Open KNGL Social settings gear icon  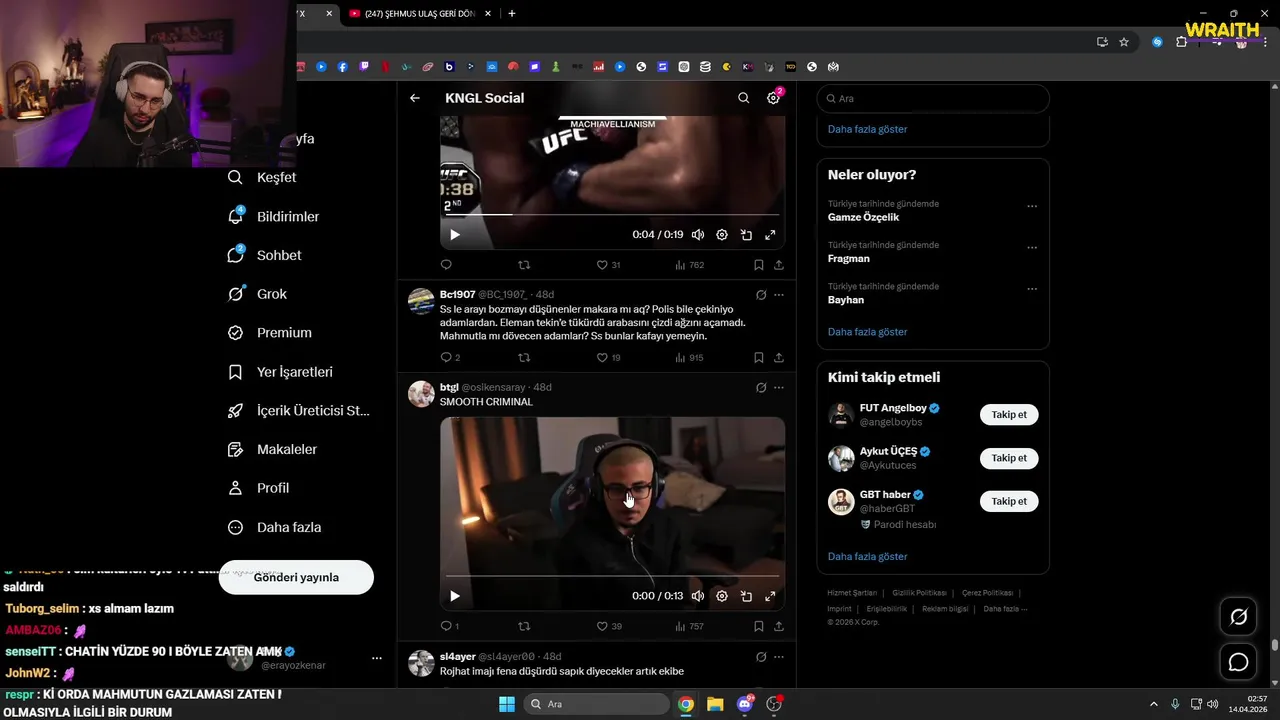773,98
